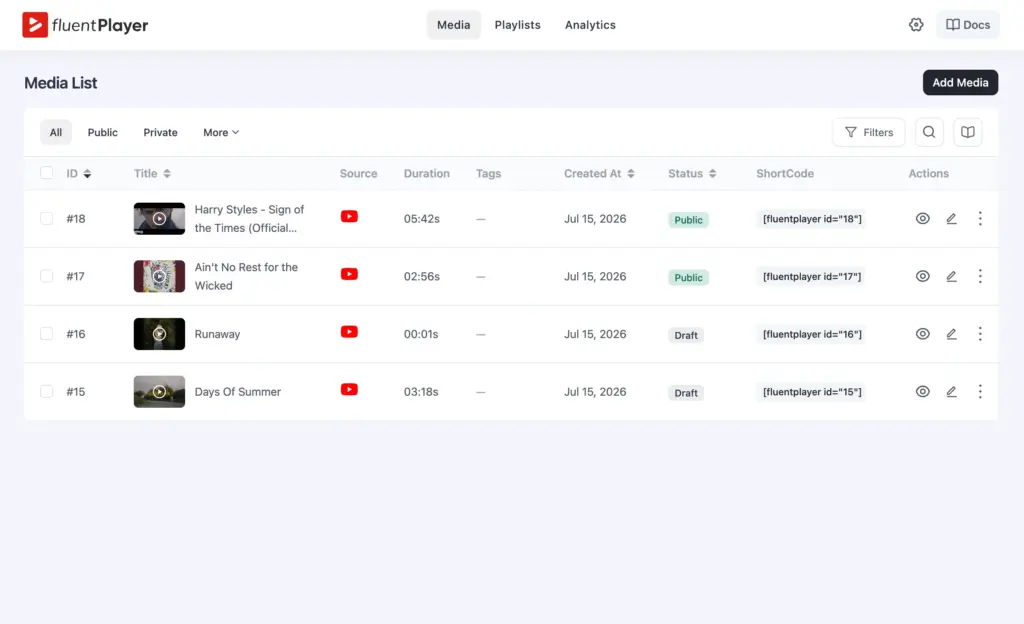The width and height of the screenshot is (1024, 624).
Task: Click the duration 05:42s cell
Action: coord(421,219)
